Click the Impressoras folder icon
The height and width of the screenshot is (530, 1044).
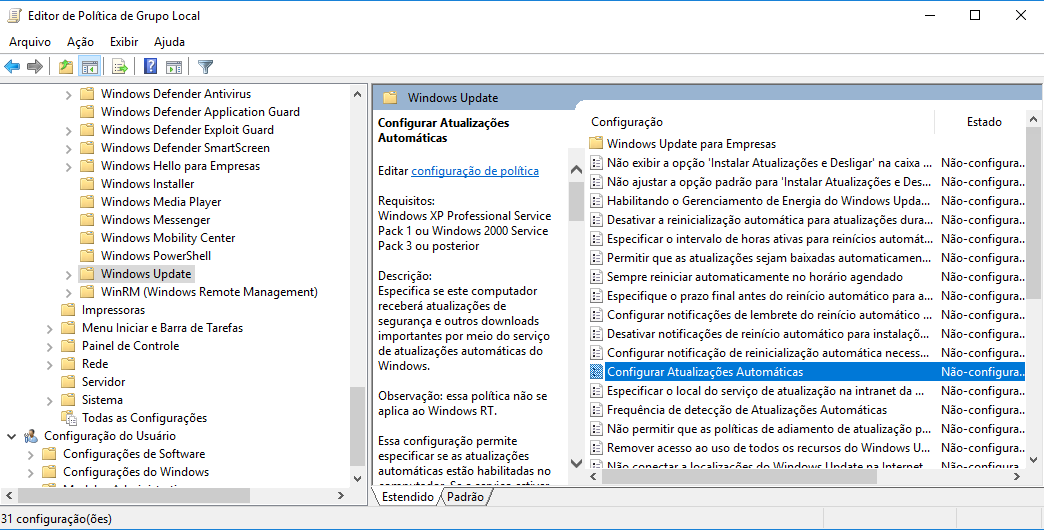68,310
